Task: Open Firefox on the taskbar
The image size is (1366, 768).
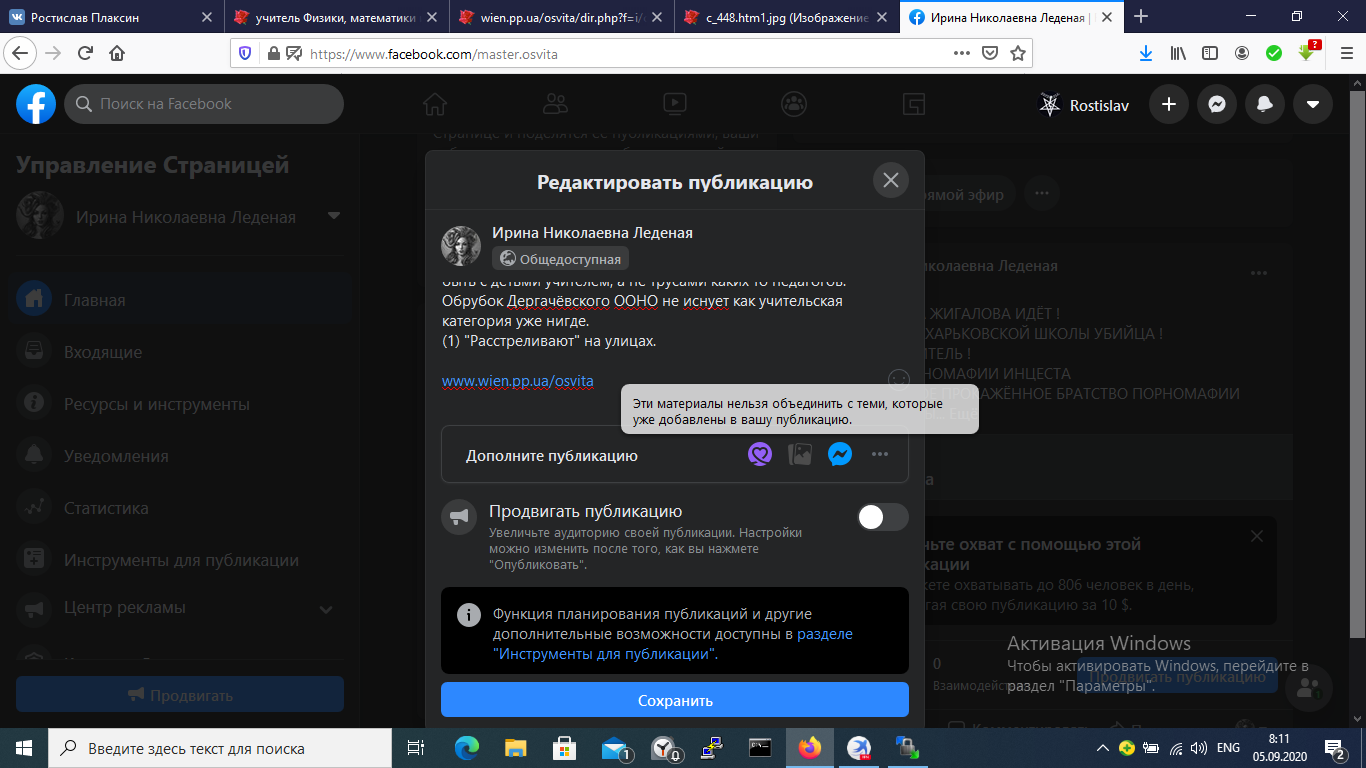Action: click(810, 748)
